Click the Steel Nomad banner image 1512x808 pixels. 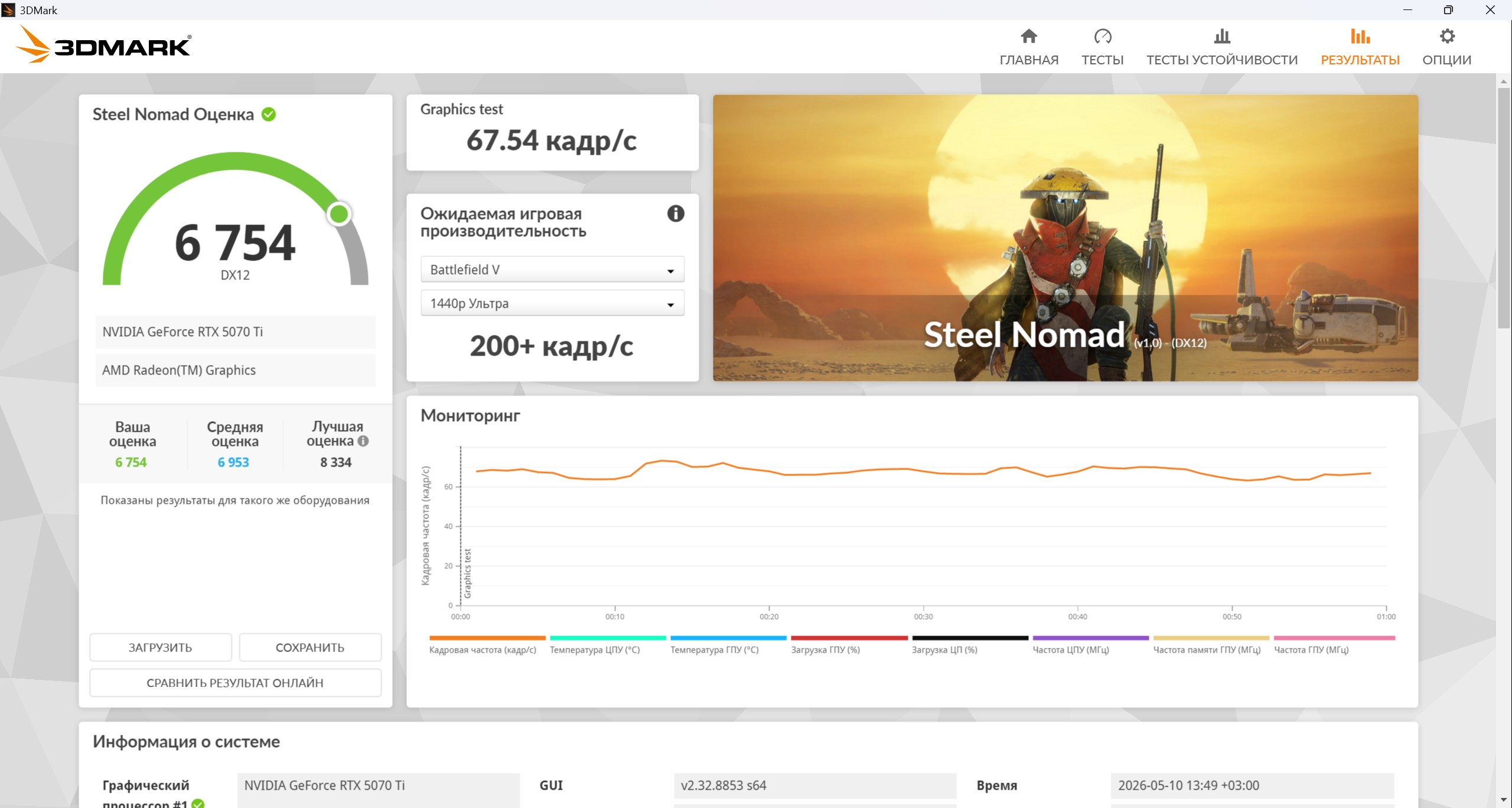click(x=1065, y=238)
